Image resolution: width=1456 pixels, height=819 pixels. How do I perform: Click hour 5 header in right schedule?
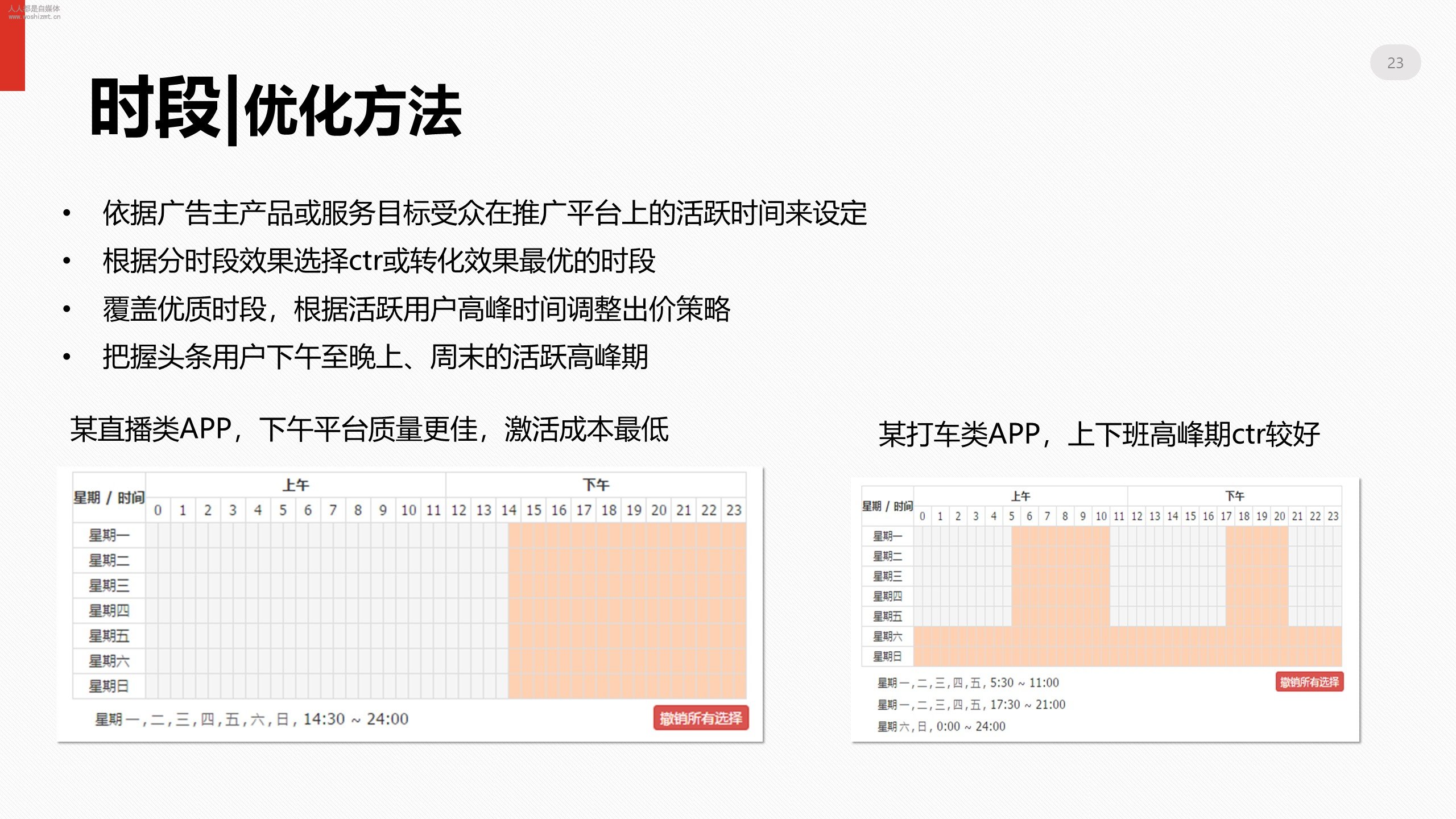(1011, 516)
